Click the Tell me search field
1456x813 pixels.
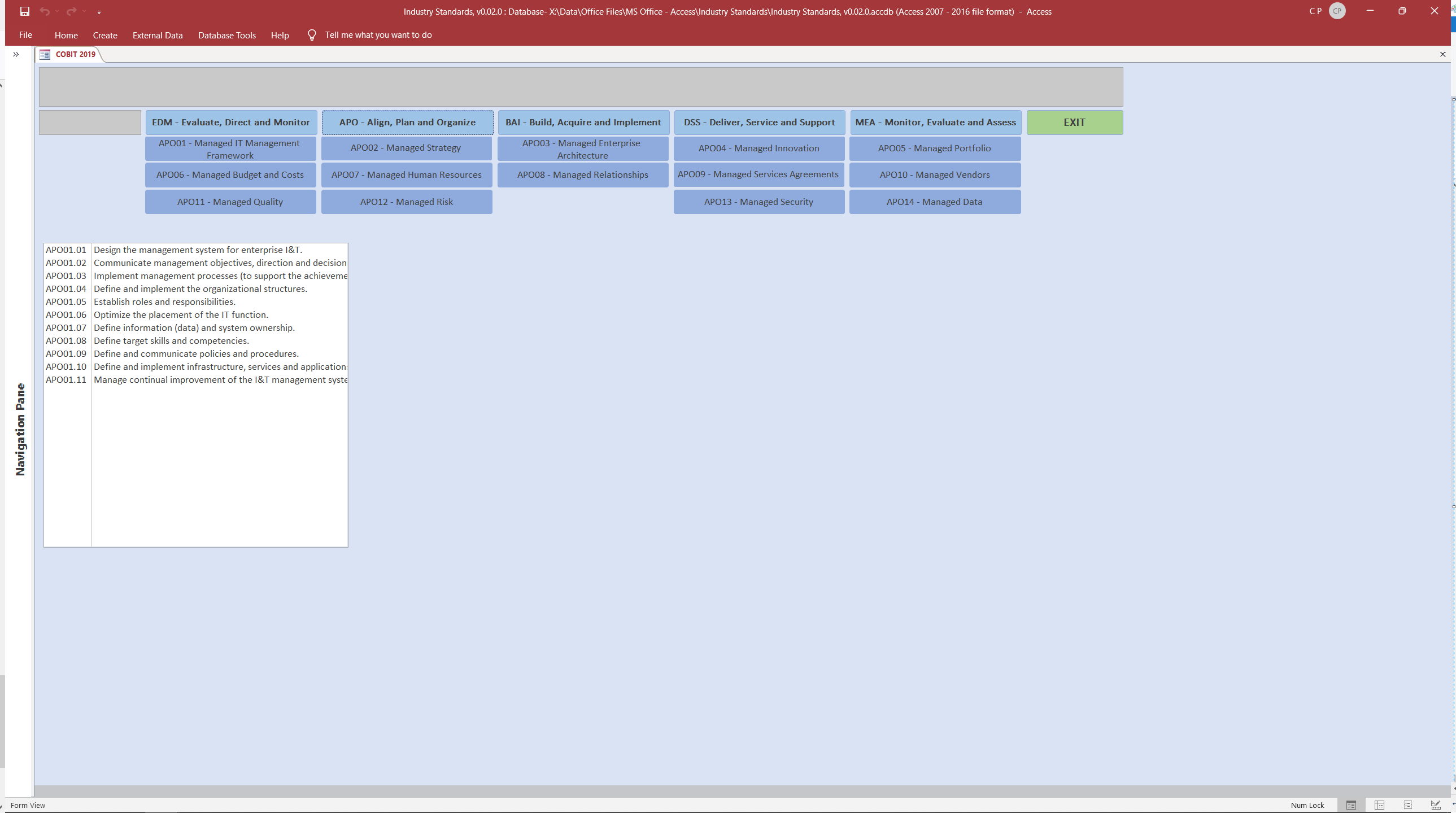click(378, 35)
